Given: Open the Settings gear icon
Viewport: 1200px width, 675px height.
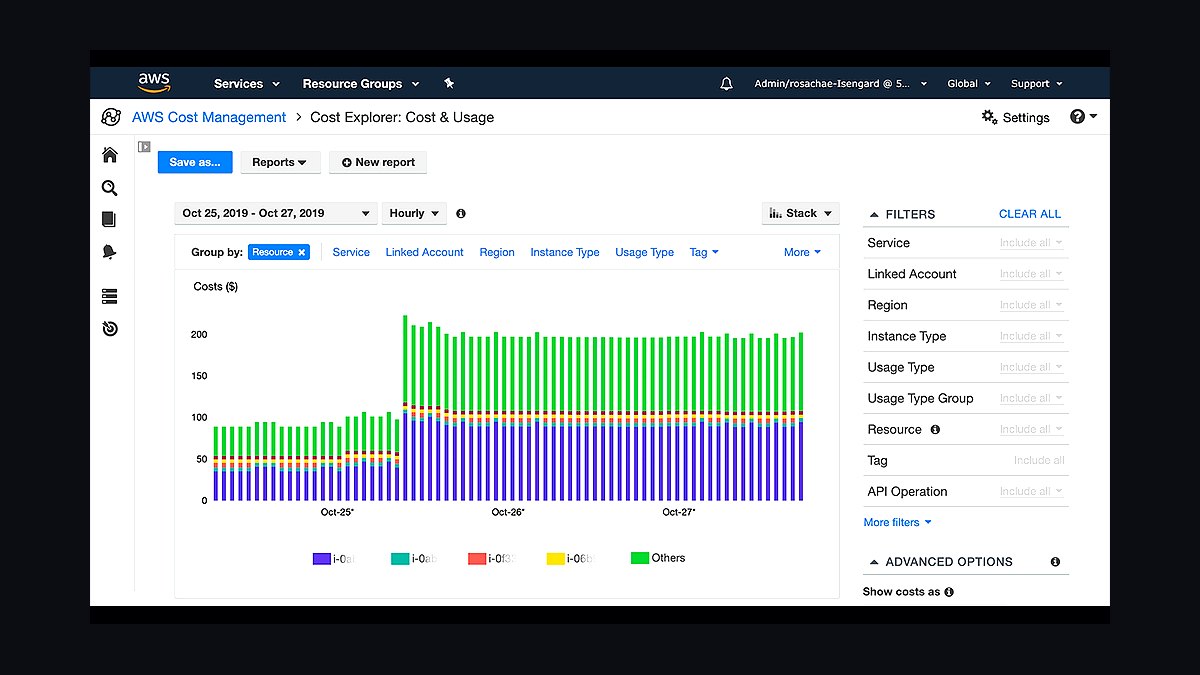Looking at the screenshot, I should (x=989, y=117).
